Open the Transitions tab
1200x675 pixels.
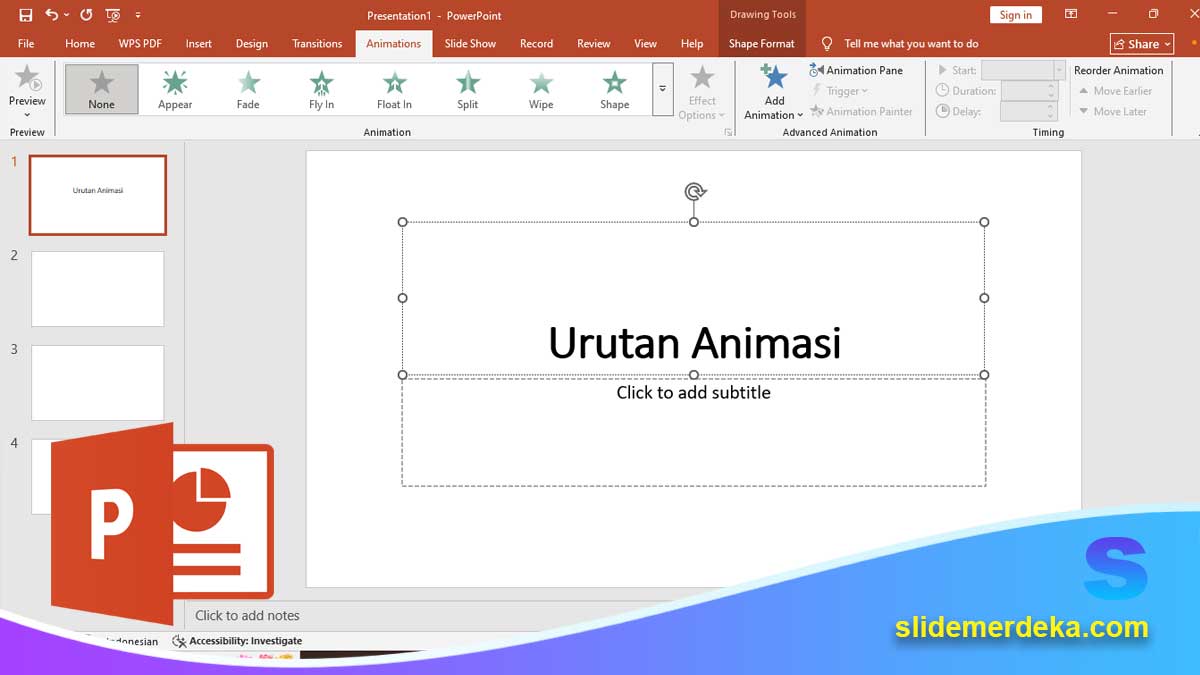317,43
